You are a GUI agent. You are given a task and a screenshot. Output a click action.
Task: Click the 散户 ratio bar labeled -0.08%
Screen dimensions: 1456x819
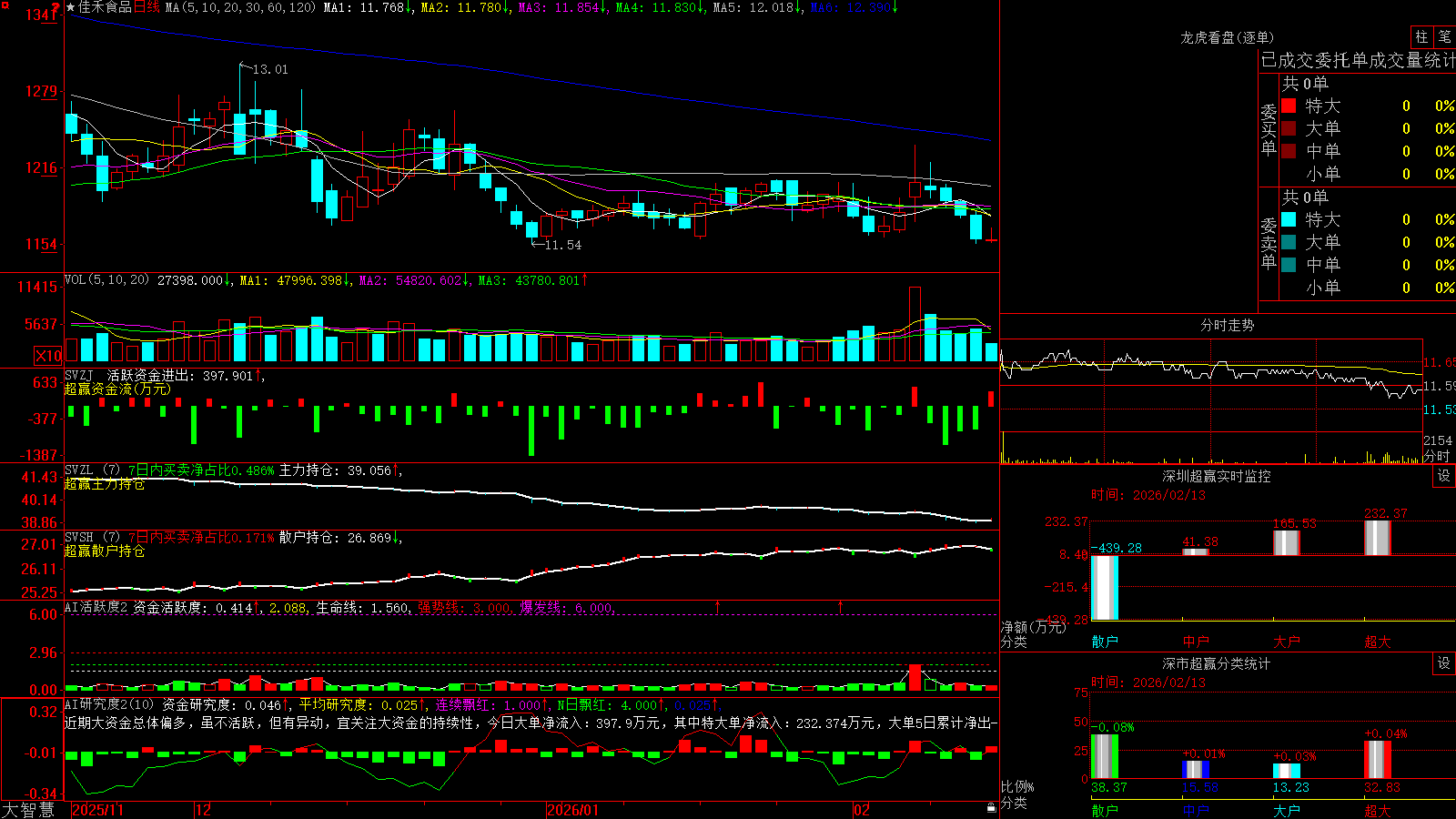1104,756
